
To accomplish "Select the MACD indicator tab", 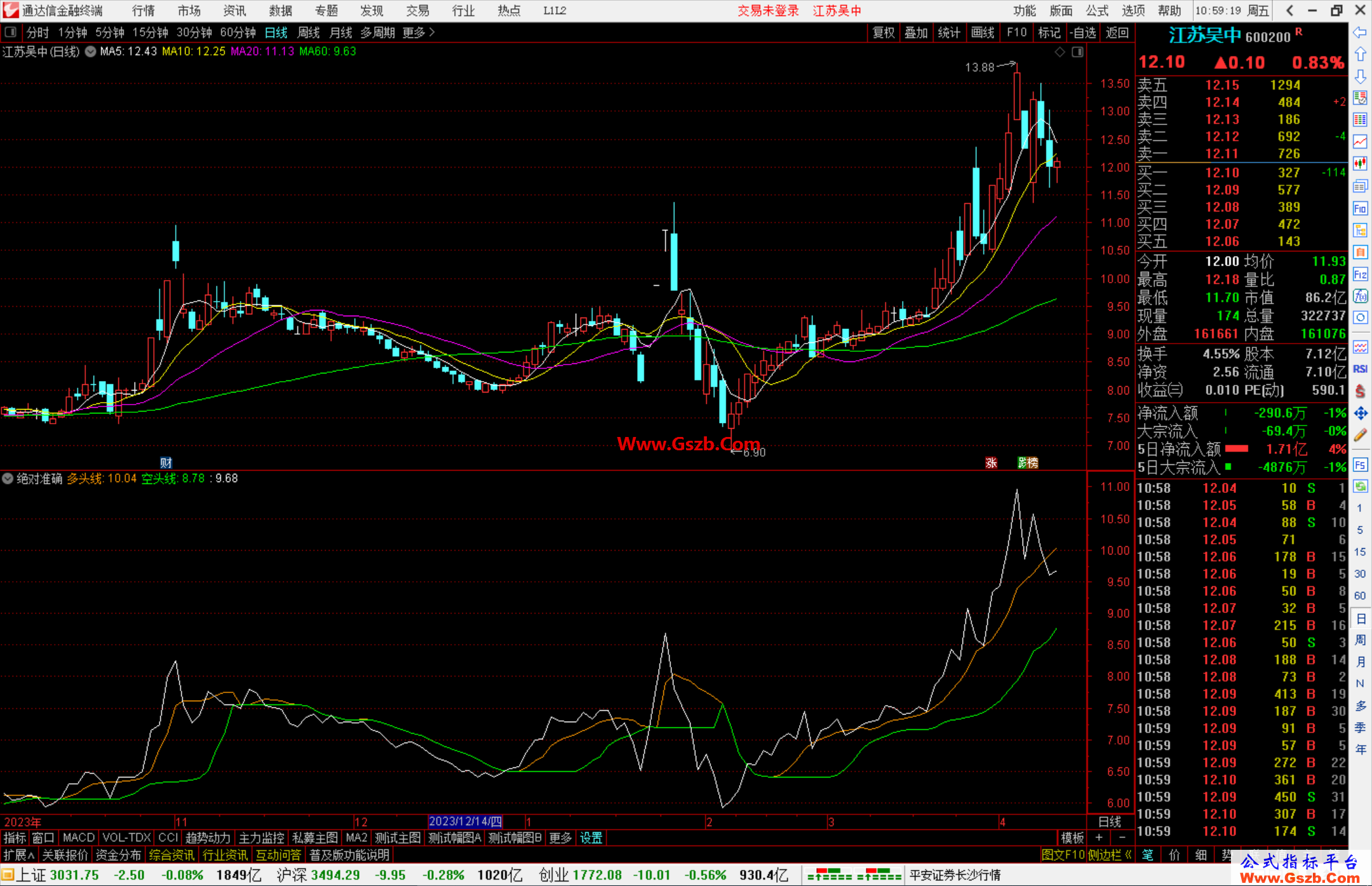I will coord(79,838).
